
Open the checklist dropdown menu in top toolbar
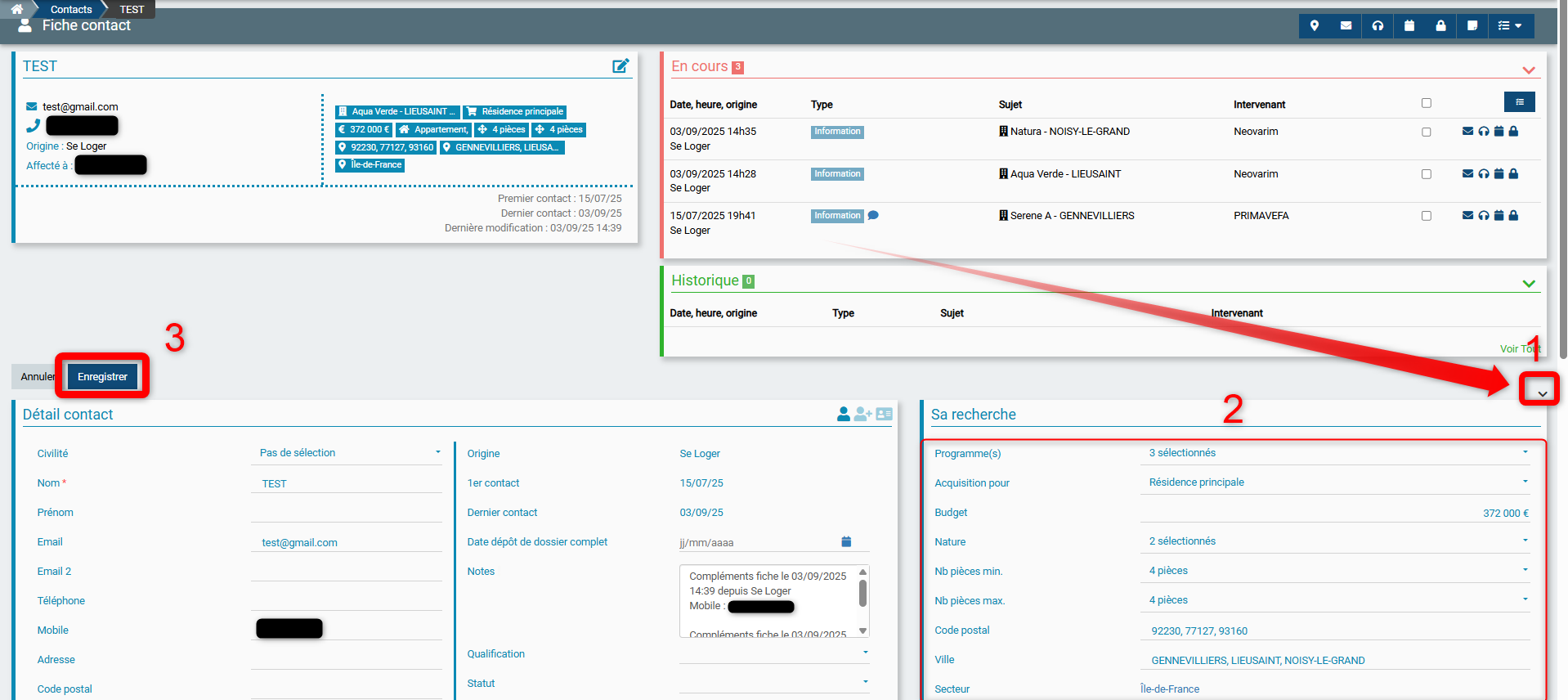(x=1510, y=25)
